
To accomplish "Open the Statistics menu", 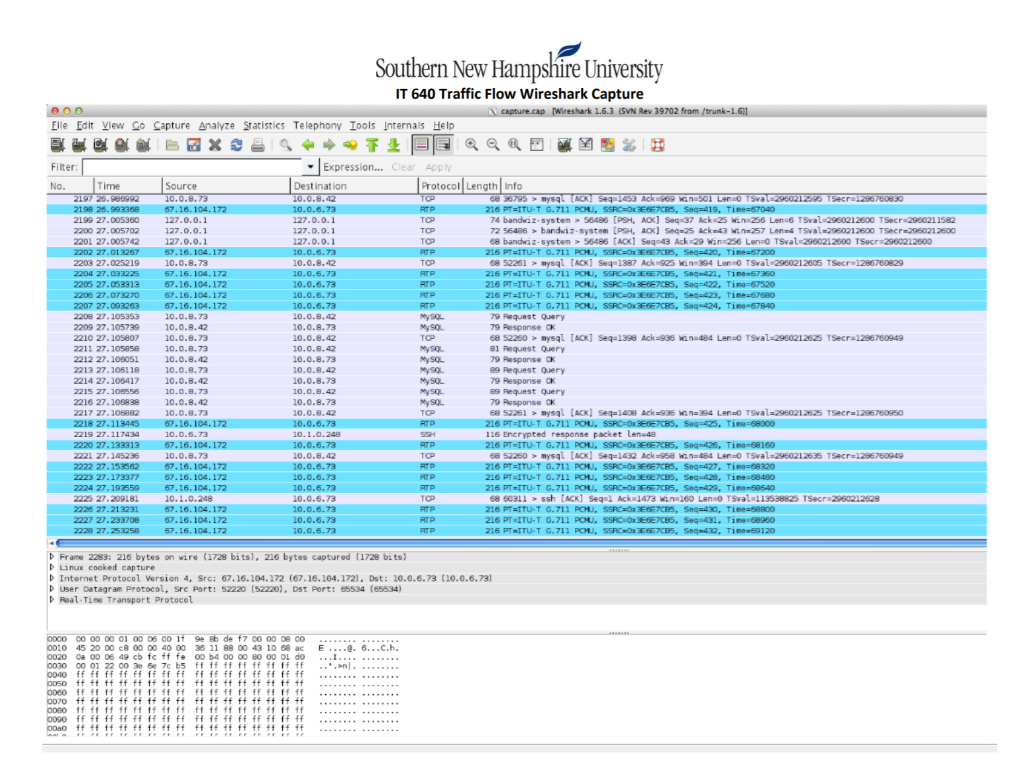I will pos(265,125).
